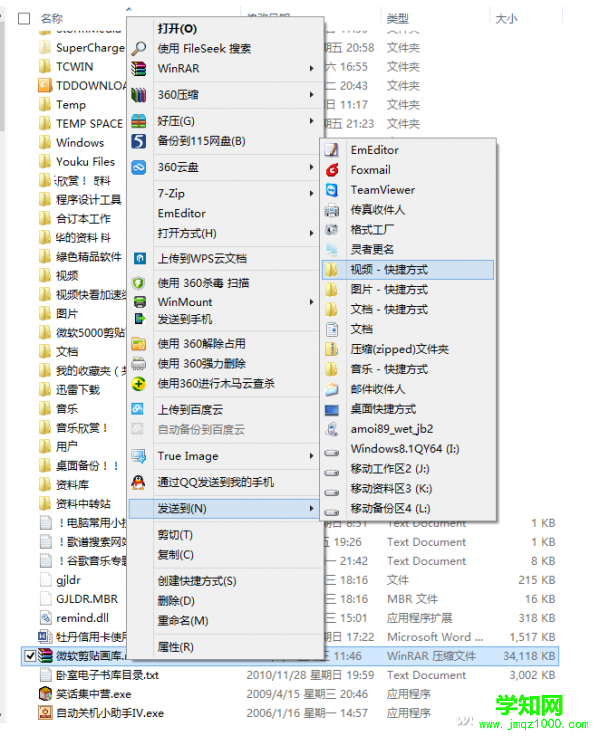Expand the WinMount submenu arrow

pos(311,302)
